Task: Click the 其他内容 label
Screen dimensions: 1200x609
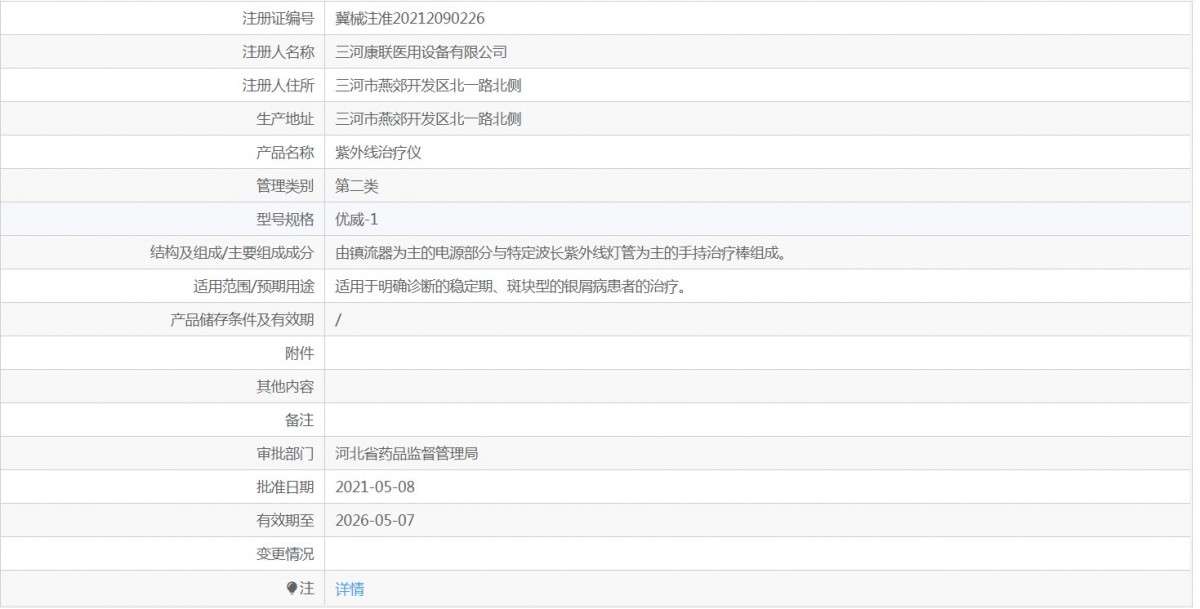Action: (285, 387)
